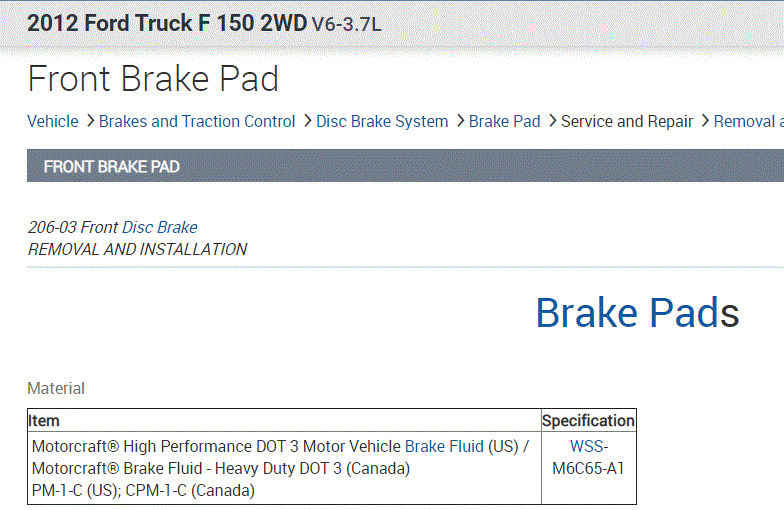
Task: Click chevron before Service and Repair
Action: (x=551, y=121)
